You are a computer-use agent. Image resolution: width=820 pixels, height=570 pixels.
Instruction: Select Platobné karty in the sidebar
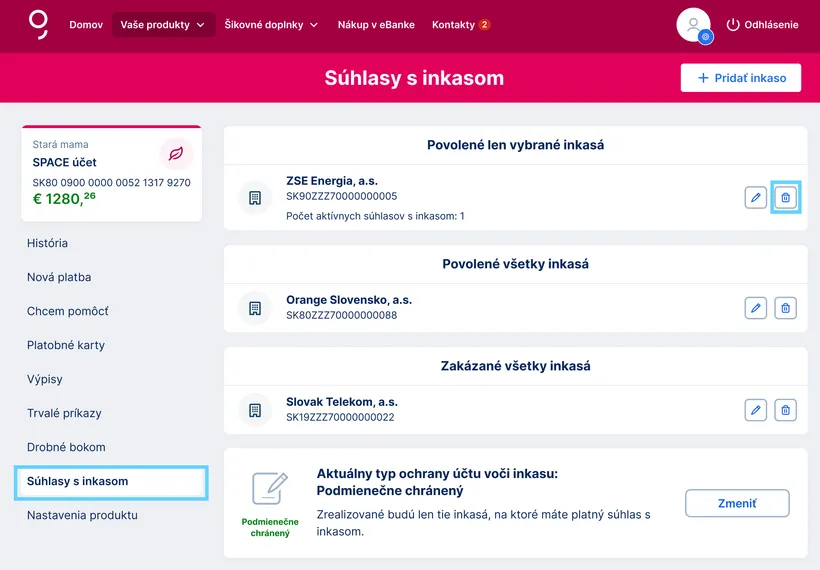click(x=66, y=345)
